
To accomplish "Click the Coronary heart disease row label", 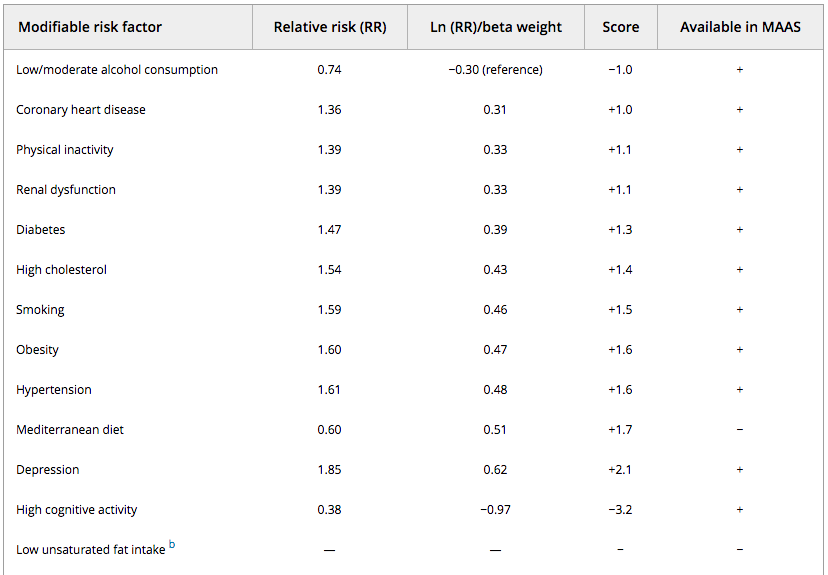I will 81,110.
